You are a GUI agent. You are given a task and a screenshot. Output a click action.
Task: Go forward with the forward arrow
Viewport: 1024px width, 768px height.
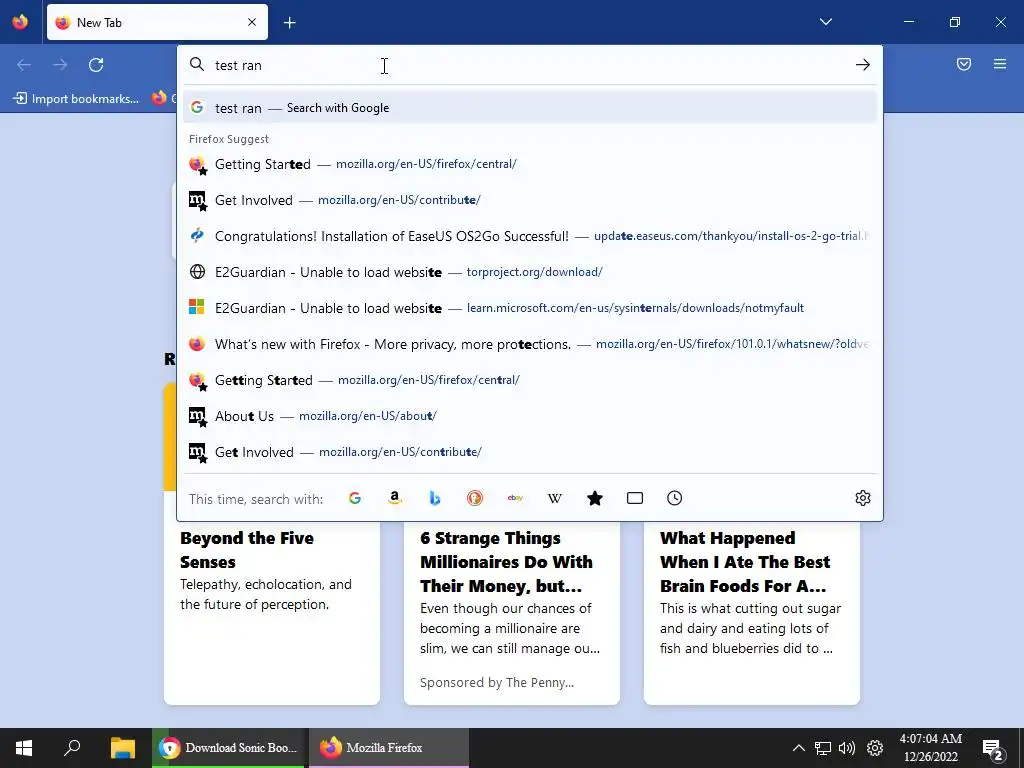(x=60, y=65)
